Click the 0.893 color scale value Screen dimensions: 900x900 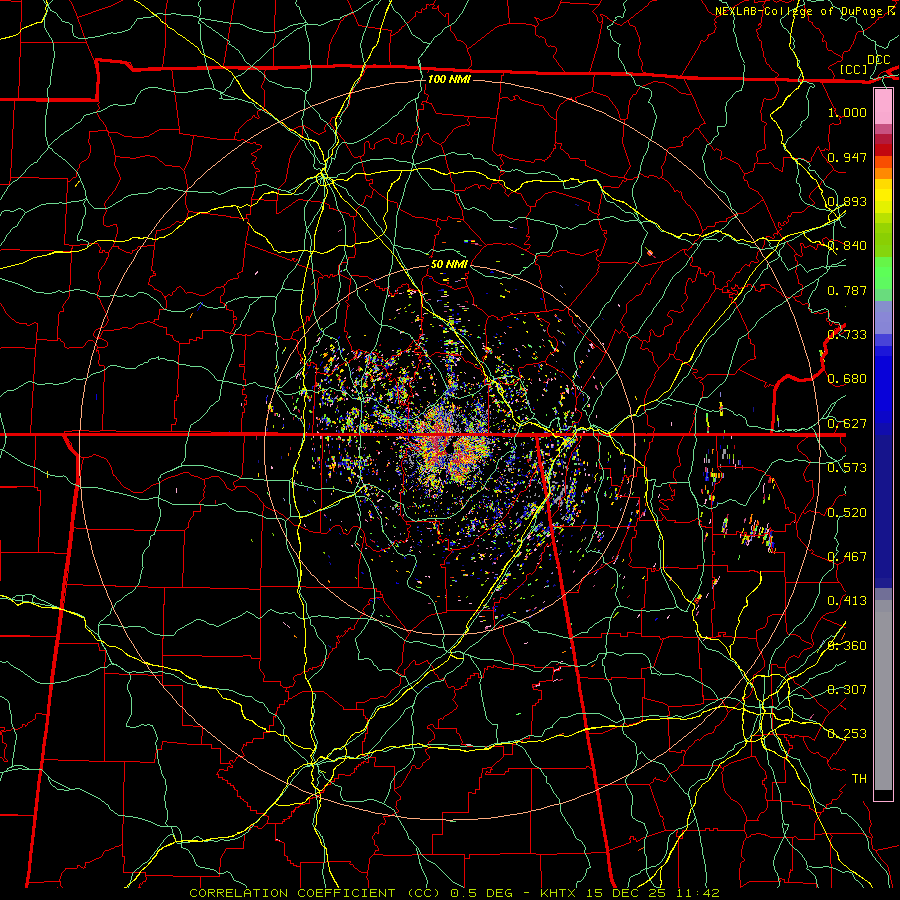[x=847, y=201]
